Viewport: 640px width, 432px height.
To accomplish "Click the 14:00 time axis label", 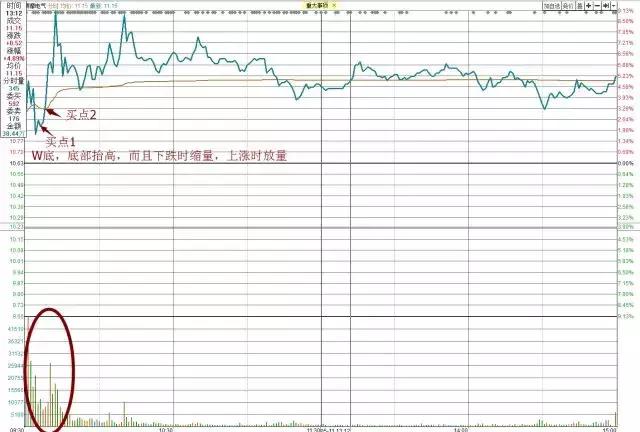I will [461, 430].
